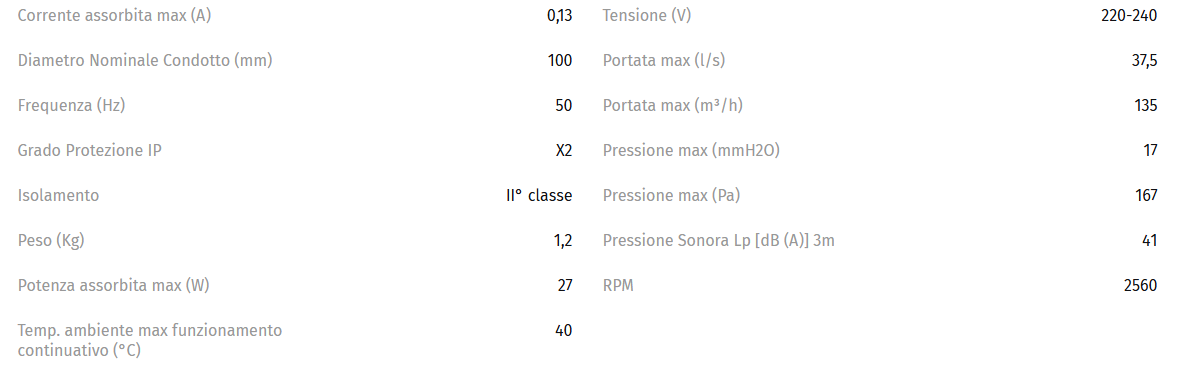Select the 135 flow rate value
Screen dimensions: 1180x370
(x=1145, y=106)
